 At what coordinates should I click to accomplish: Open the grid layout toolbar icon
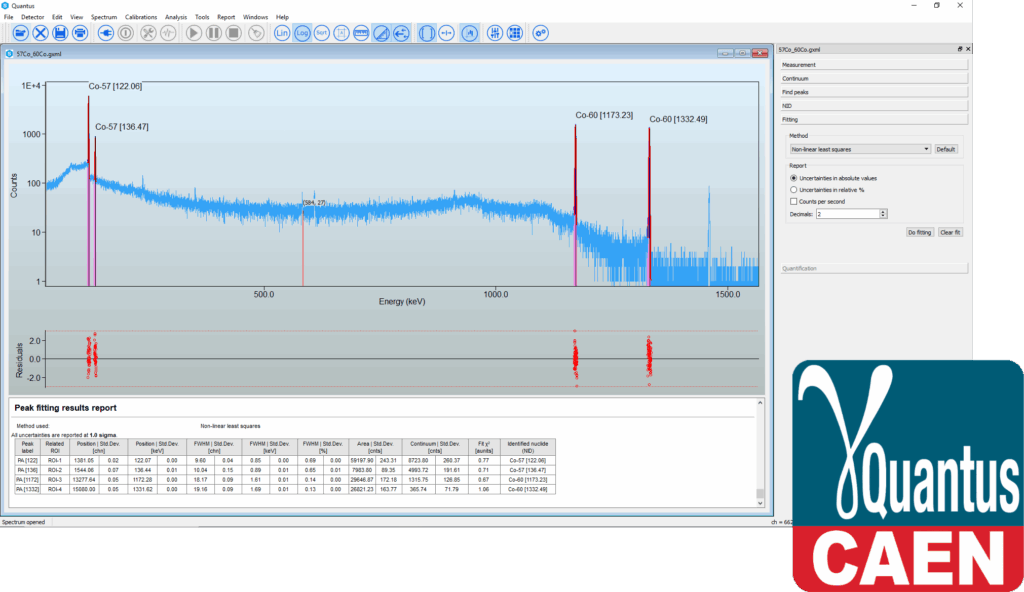tap(515, 33)
